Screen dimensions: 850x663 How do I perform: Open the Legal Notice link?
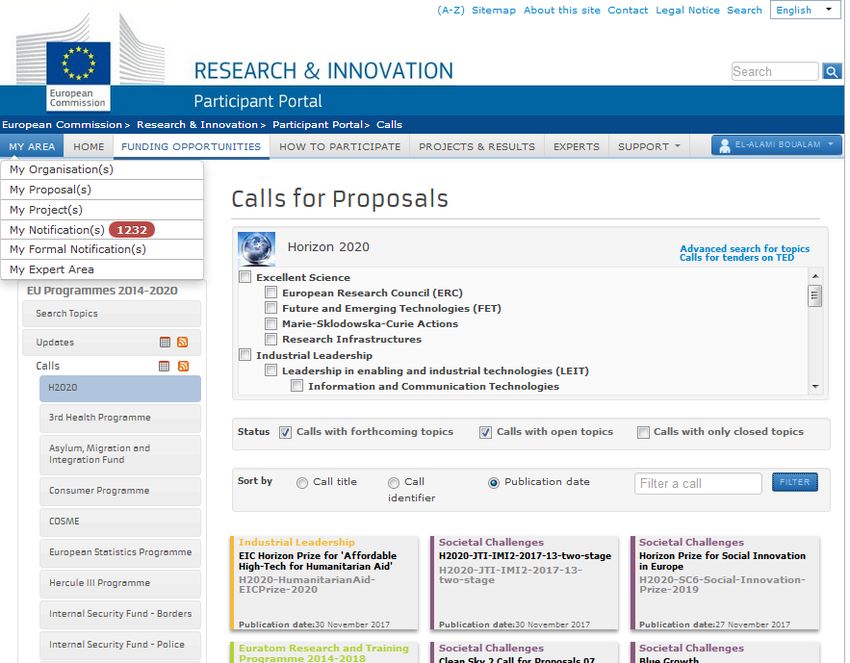(687, 10)
